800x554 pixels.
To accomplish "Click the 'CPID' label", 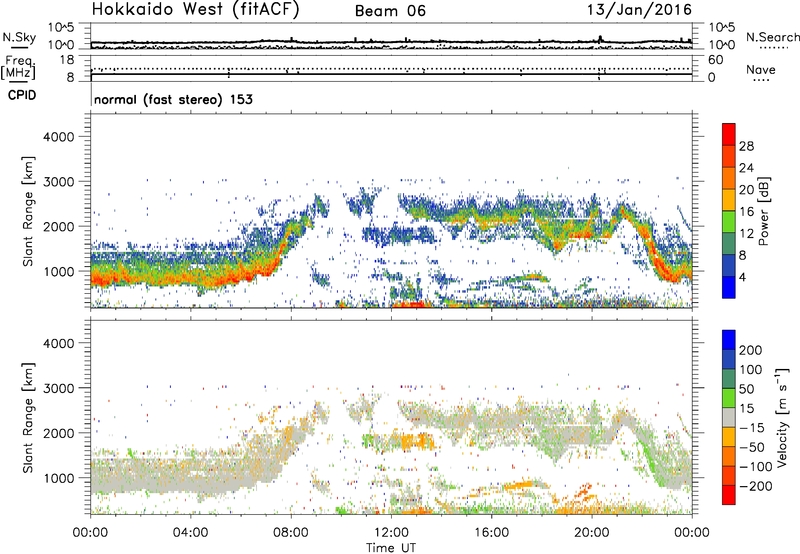I will 22,95.
